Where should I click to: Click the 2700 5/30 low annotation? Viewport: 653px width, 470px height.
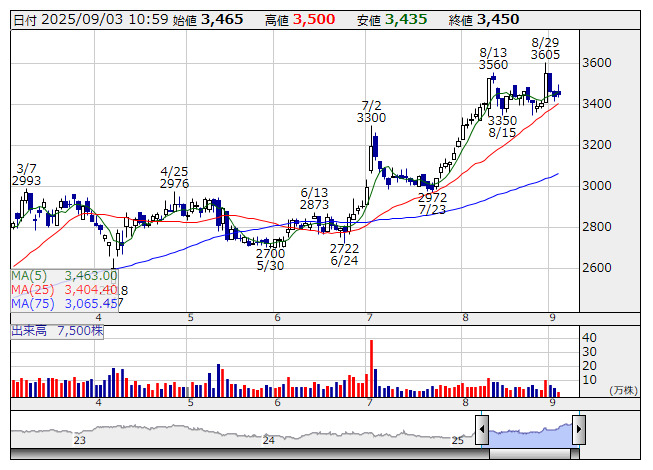pyautogui.click(x=270, y=260)
